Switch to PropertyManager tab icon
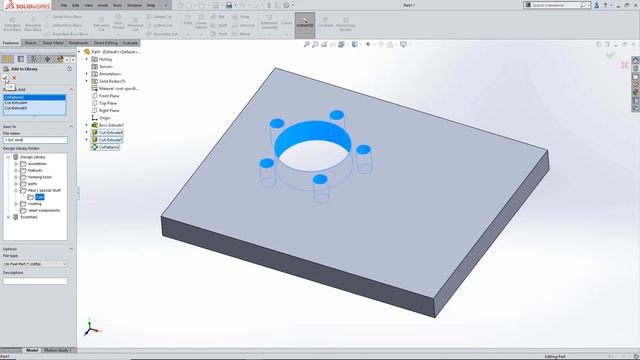This screenshot has height=360, width=640. pos(21,59)
